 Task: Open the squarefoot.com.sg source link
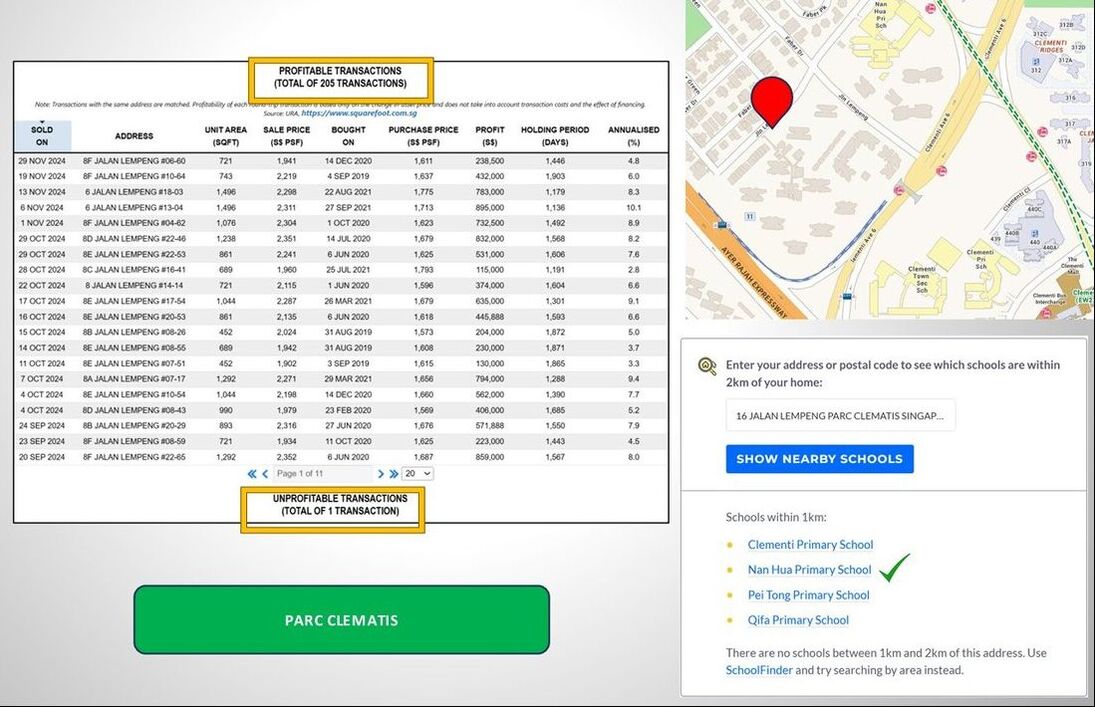point(359,113)
